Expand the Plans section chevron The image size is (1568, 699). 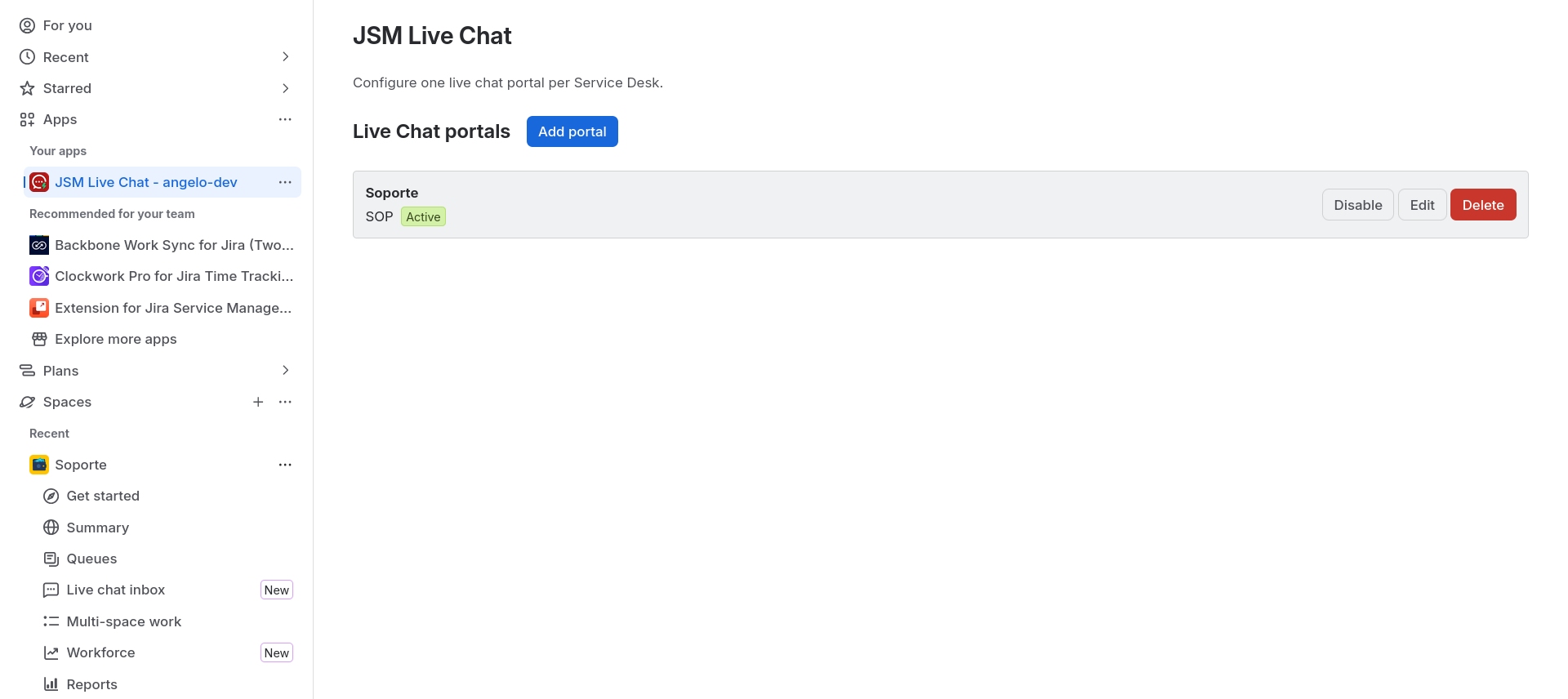click(x=285, y=371)
